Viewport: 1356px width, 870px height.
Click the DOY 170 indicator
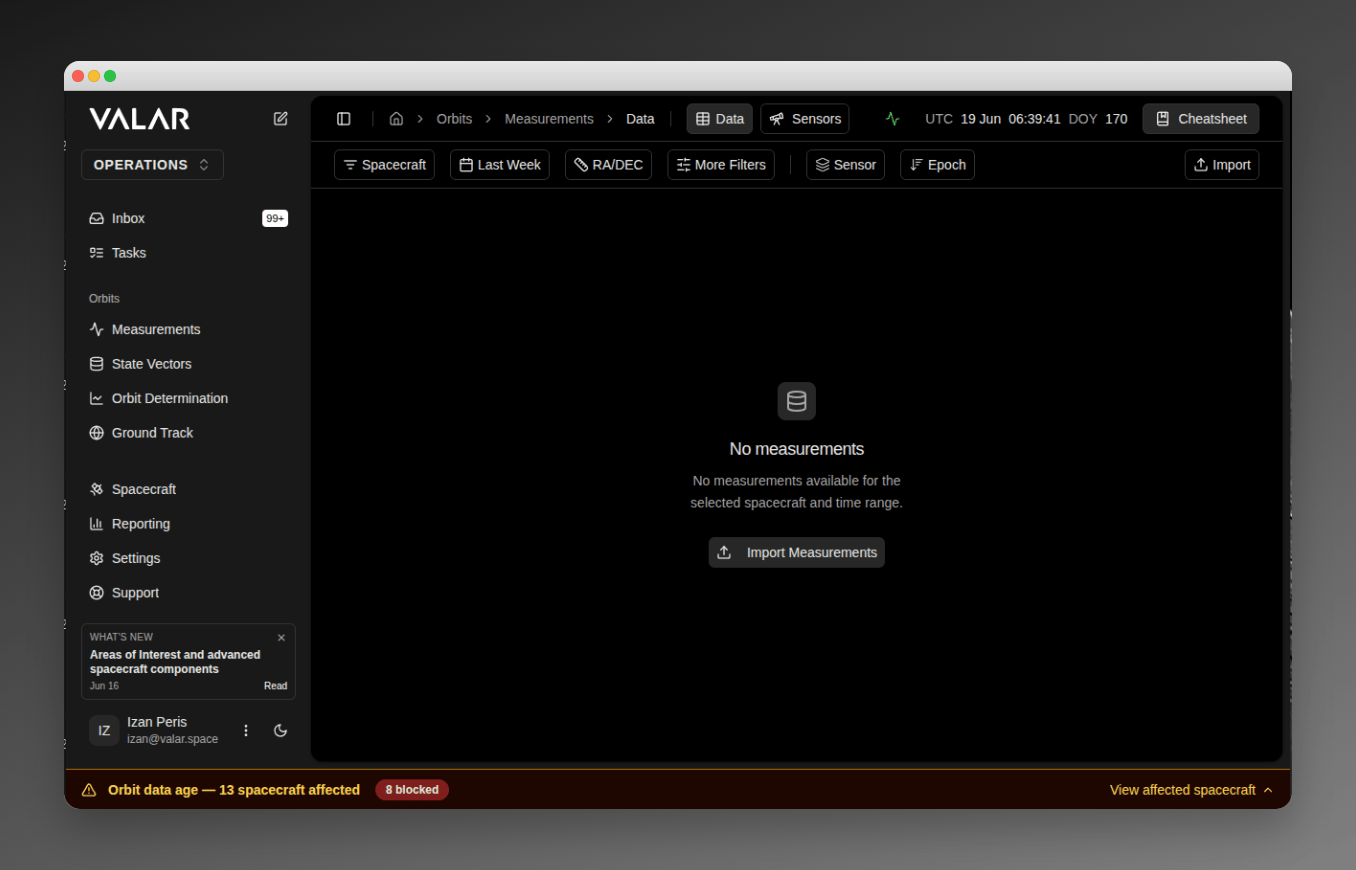tap(1098, 119)
